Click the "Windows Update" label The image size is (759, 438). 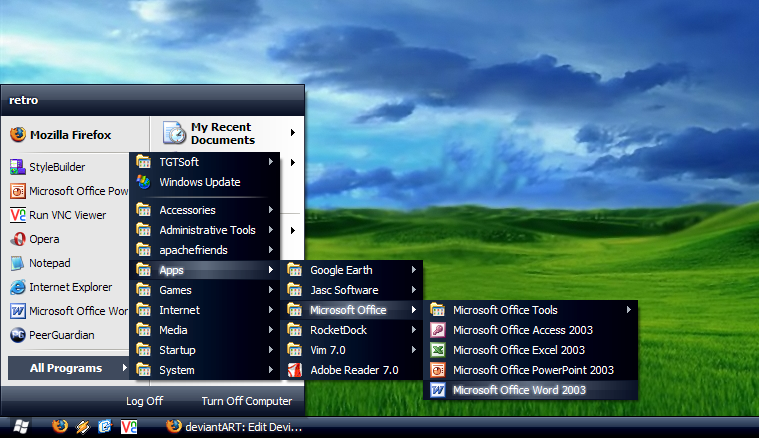pyautogui.click(x=200, y=182)
